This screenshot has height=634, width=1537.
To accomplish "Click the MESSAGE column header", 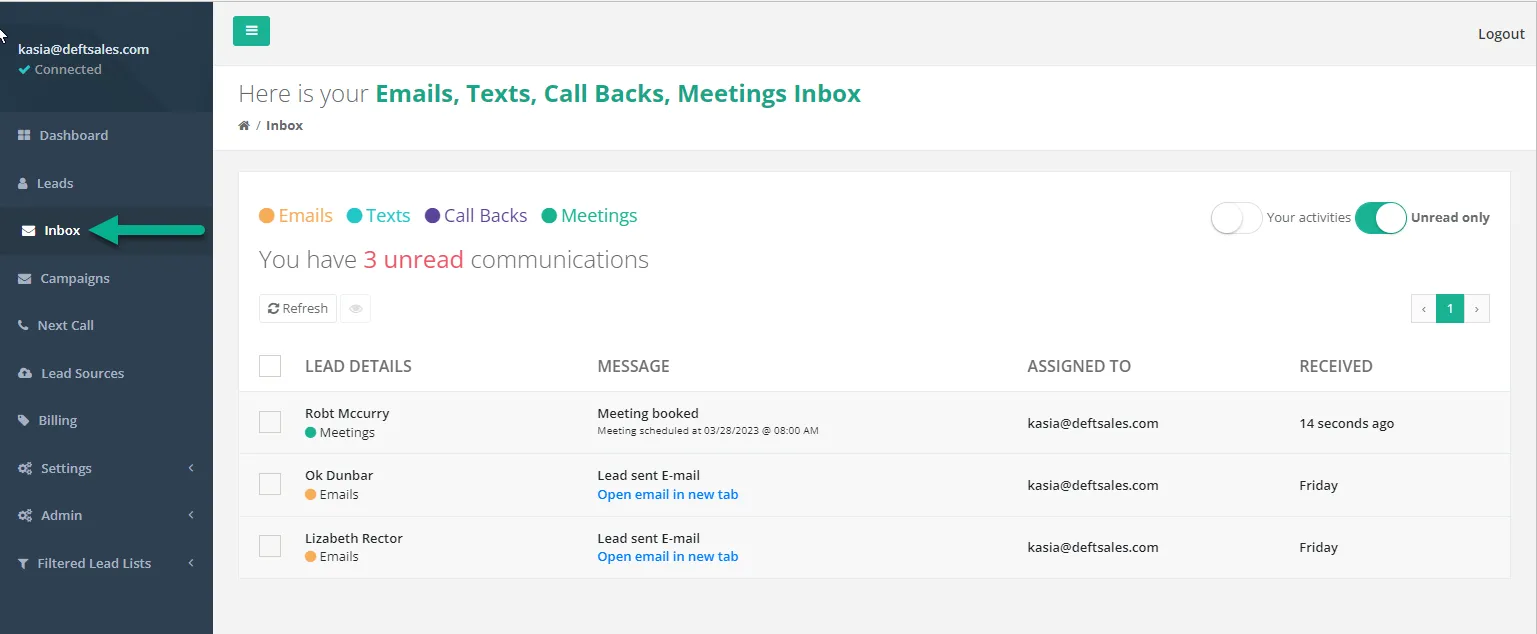I will [633, 366].
